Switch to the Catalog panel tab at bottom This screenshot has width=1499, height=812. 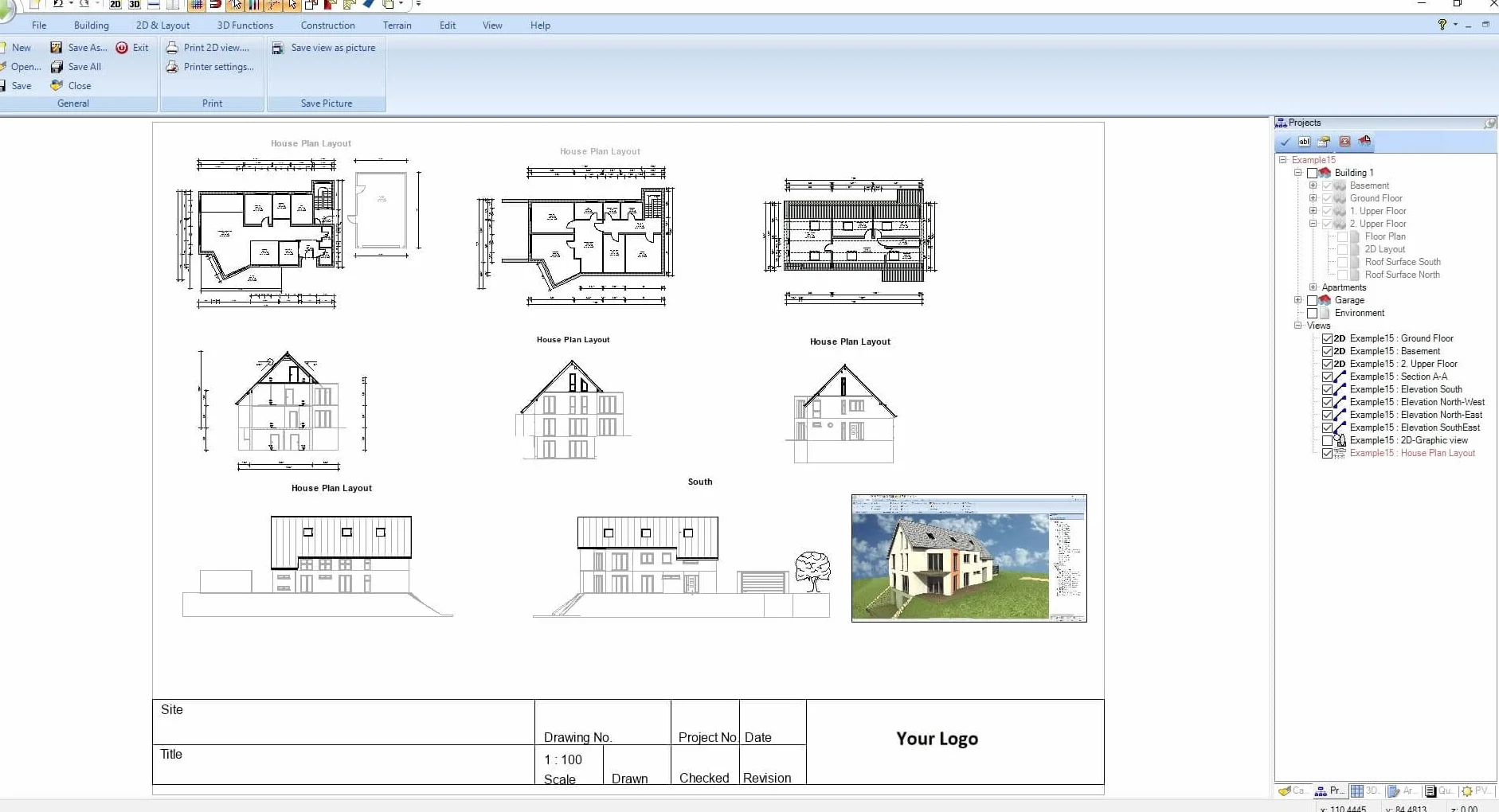(1292, 791)
